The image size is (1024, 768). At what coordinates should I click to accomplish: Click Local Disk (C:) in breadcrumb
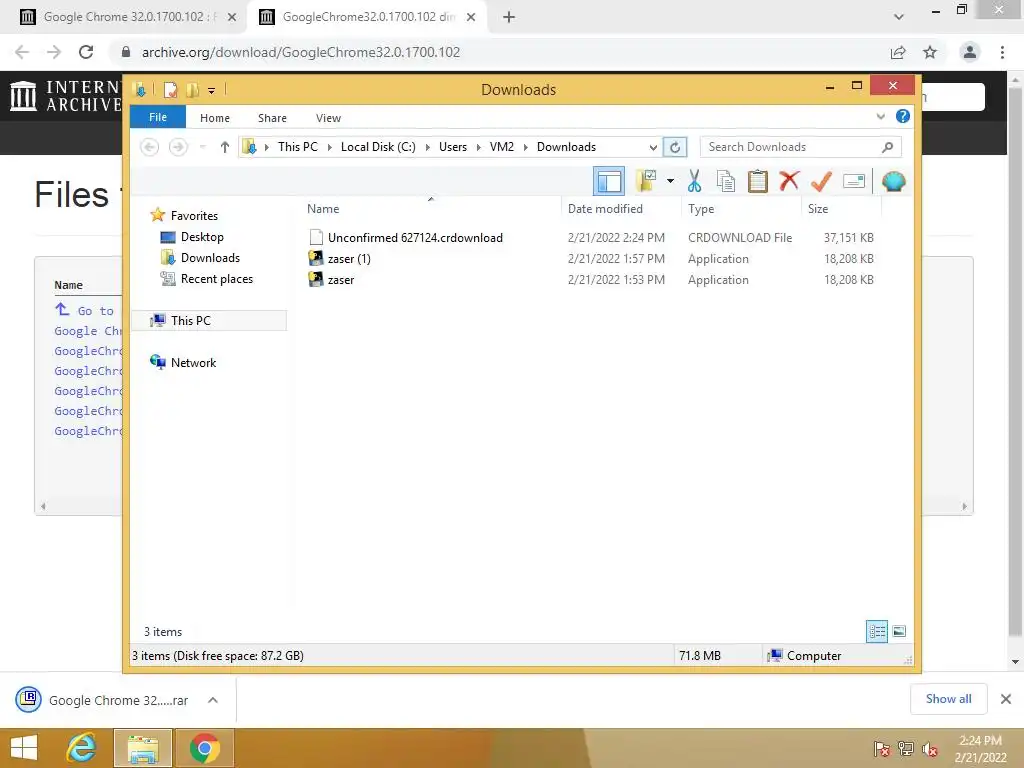[x=378, y=147]
